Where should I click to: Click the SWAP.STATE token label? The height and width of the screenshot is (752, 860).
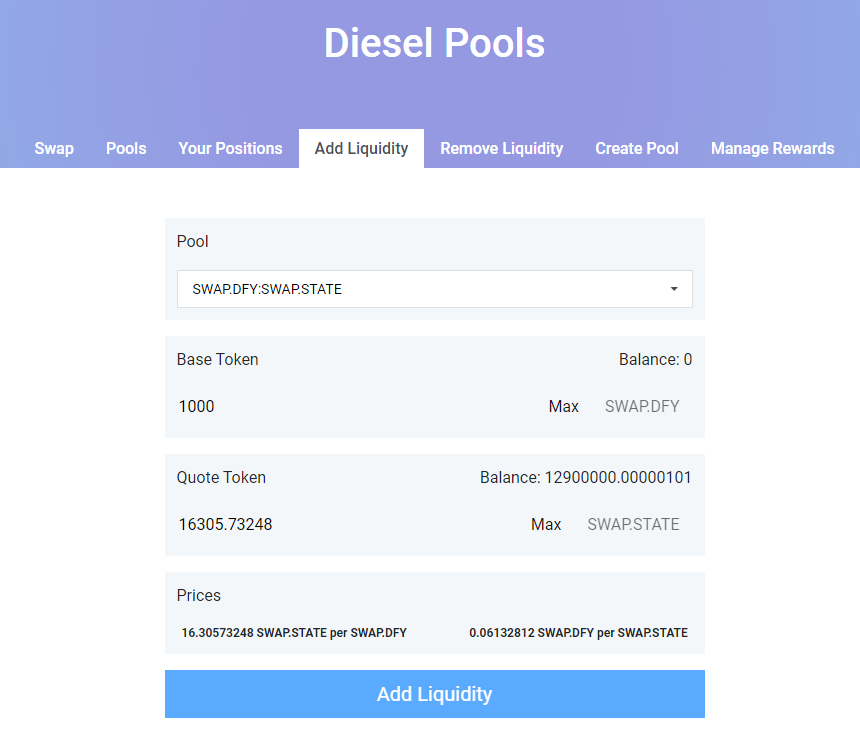633,524
